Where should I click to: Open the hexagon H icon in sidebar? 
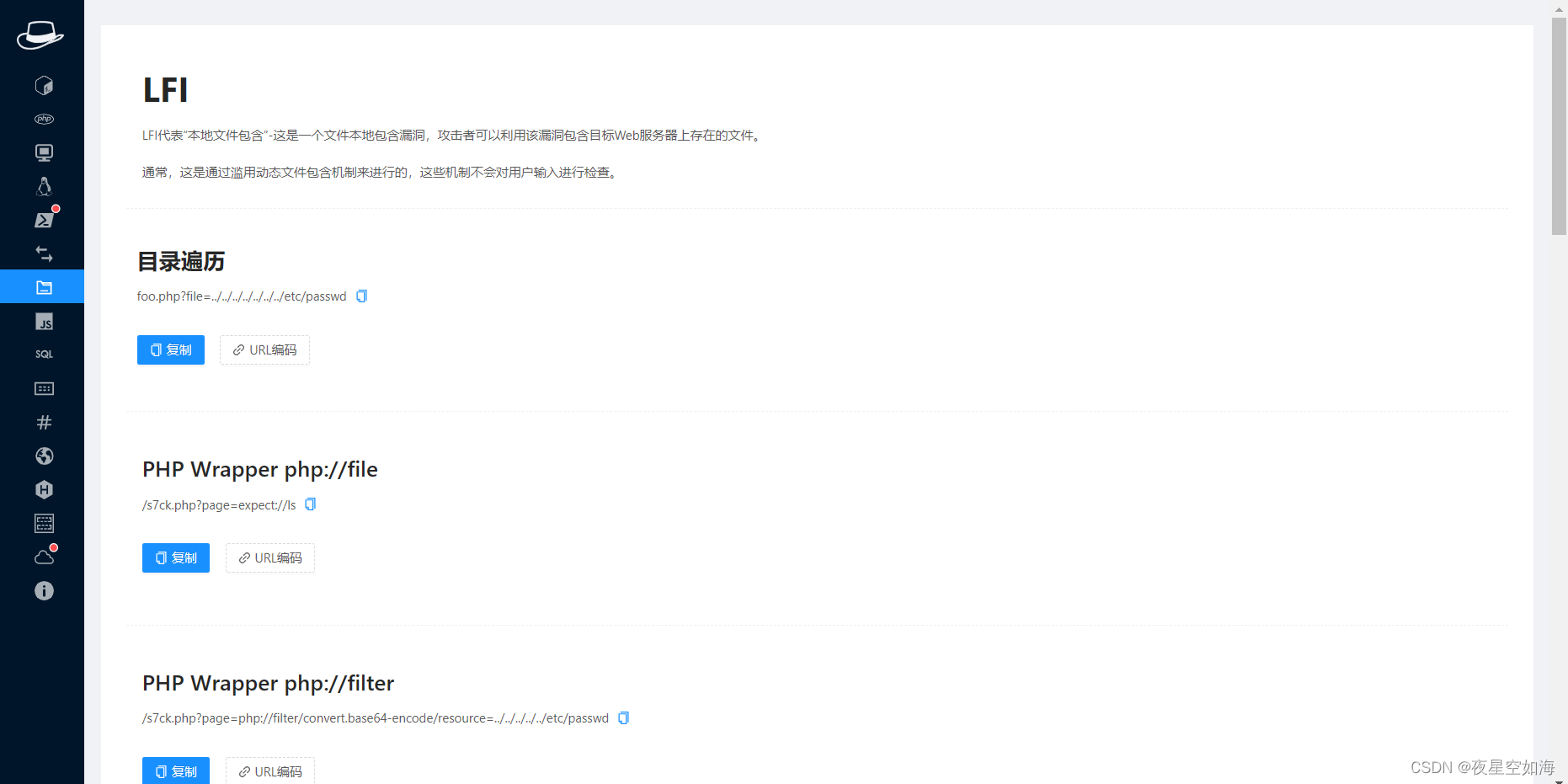click(44, 489)
